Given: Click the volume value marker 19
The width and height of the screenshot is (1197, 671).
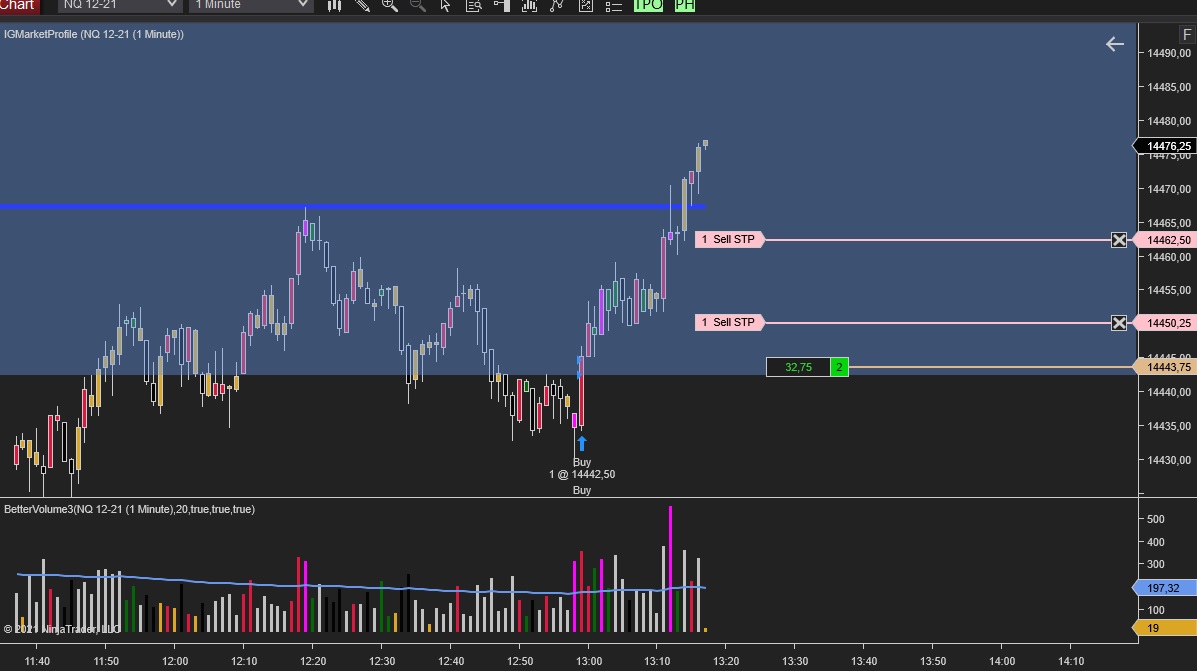Looking at the screenshot, I should point(1164,628).
